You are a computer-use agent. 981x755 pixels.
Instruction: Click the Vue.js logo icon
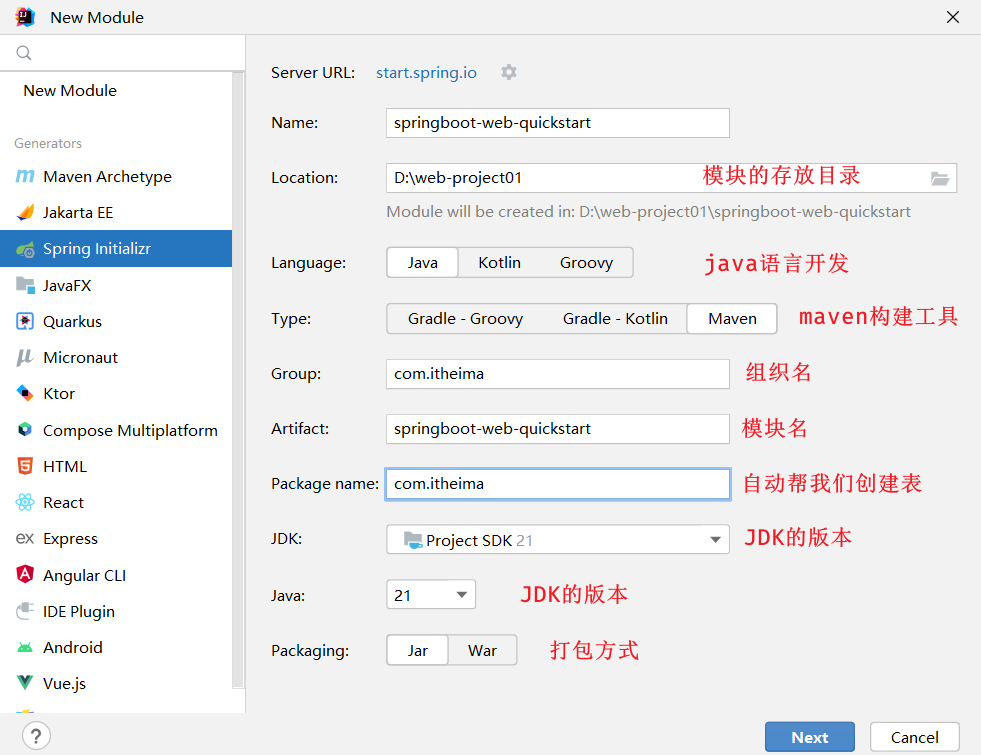(25, 682)
